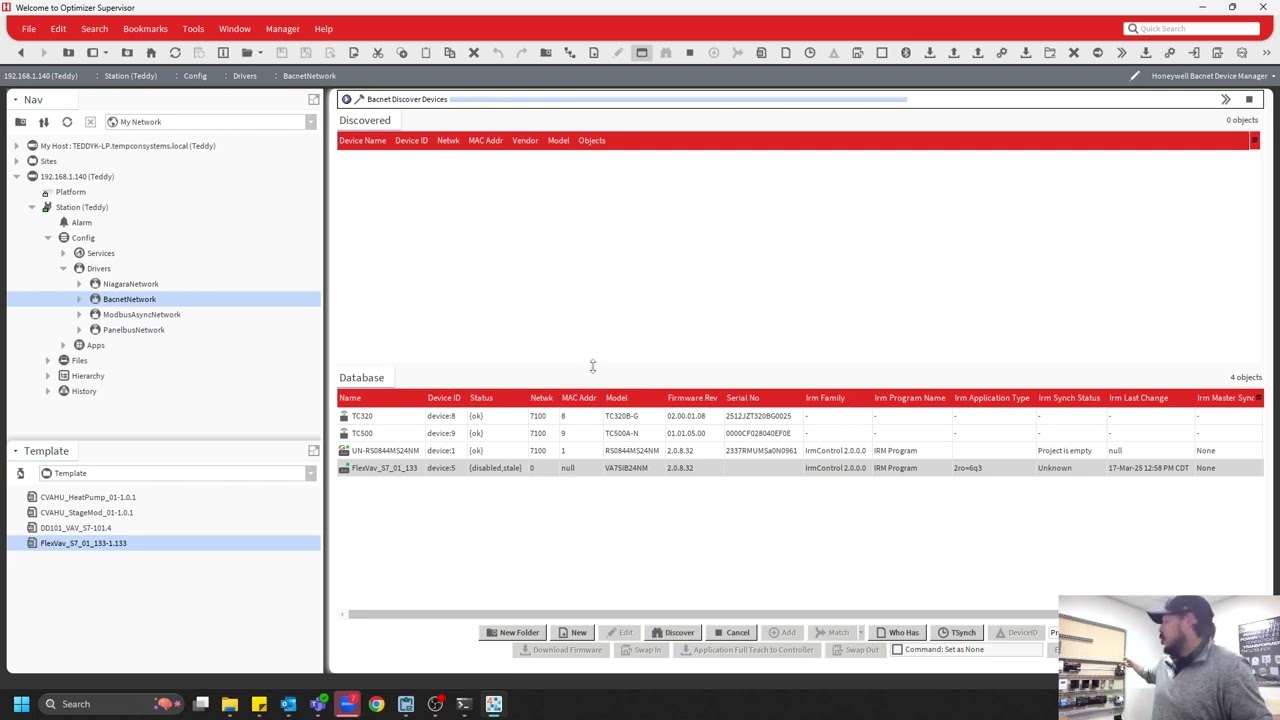Click the Windows Start button
The image size is (1280, 720).
coord(21,704)
